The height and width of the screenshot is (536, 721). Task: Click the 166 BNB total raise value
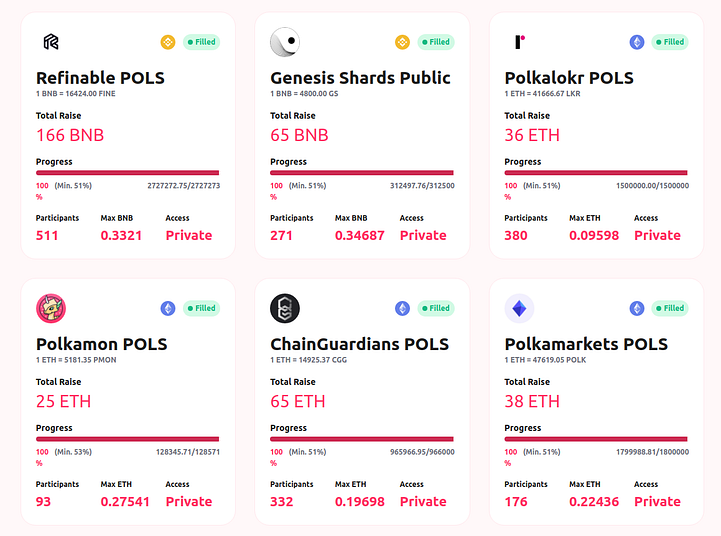(x=70, y=135)
